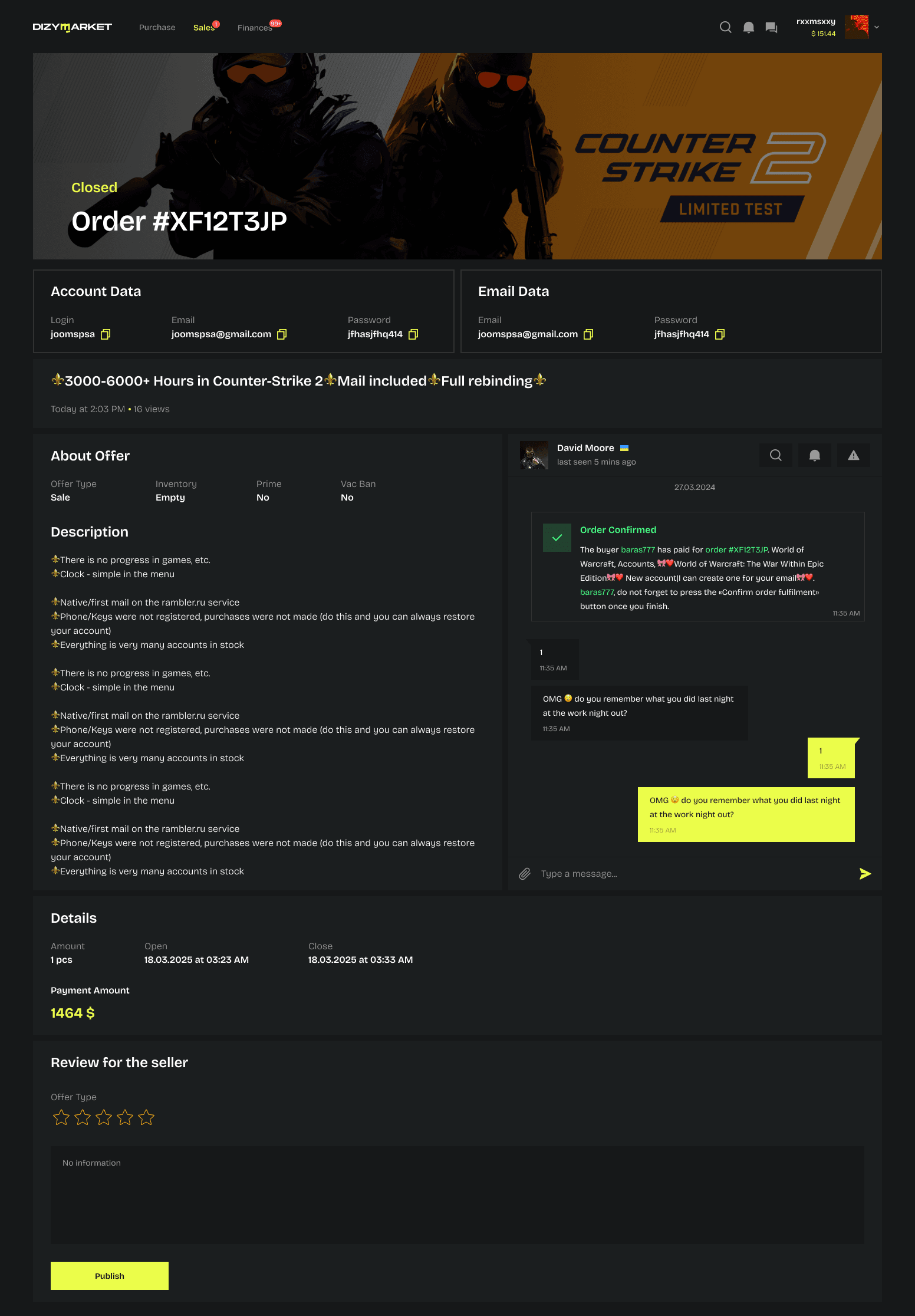Open the header notifications bell
The width and height of the screenshot is (915, 1316).
point(749,27)
